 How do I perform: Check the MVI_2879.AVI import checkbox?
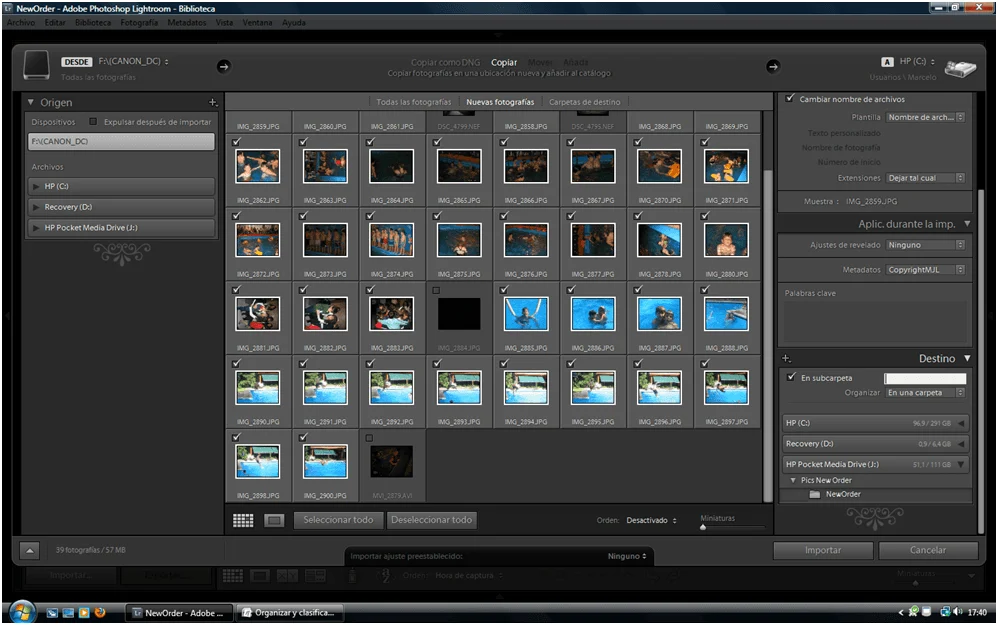pos(369,438)
